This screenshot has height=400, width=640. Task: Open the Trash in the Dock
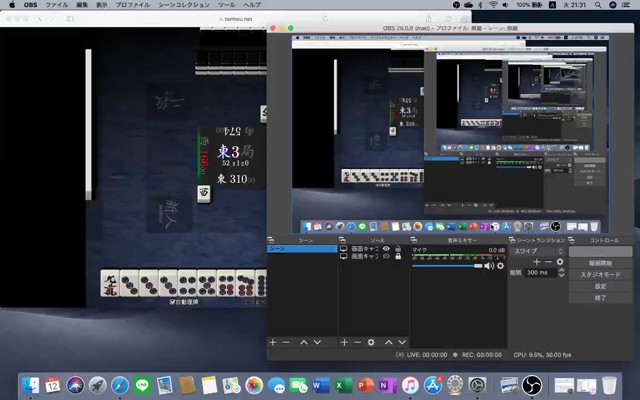click(x=609, y=385)
